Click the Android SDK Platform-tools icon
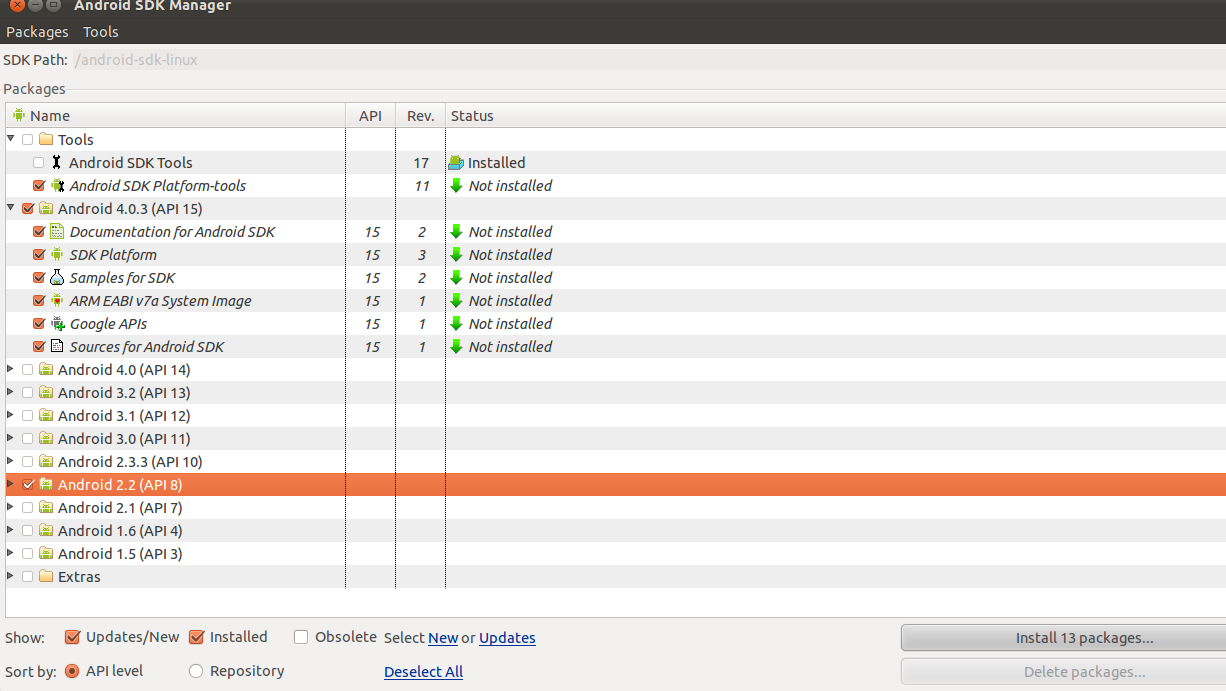1226x691 pixels. tap(57, 186)
